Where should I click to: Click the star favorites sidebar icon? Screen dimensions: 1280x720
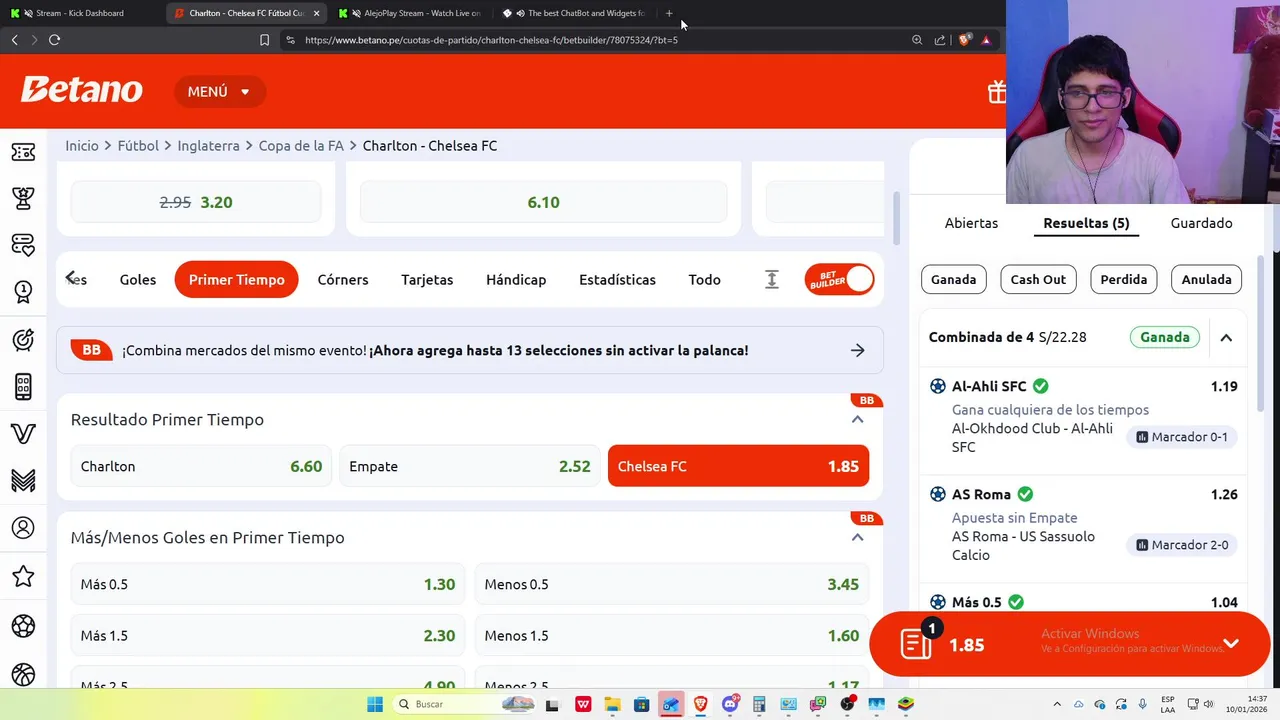pyautogui.click(x=23, y=576)
